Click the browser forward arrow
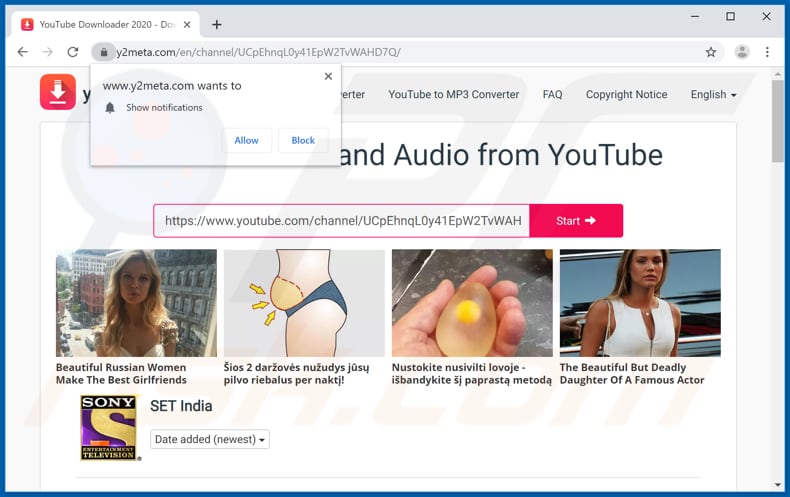790x497 pixels. pyautogui.click(x=48, y=52)
